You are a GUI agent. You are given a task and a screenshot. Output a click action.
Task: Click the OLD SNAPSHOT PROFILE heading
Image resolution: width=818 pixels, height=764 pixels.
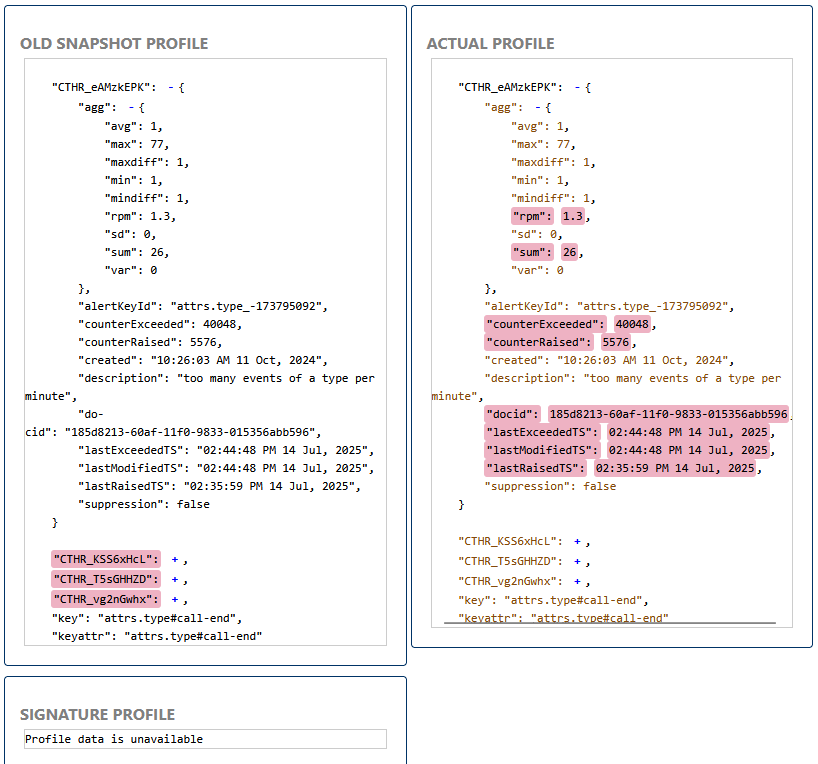tap(114, 43)
